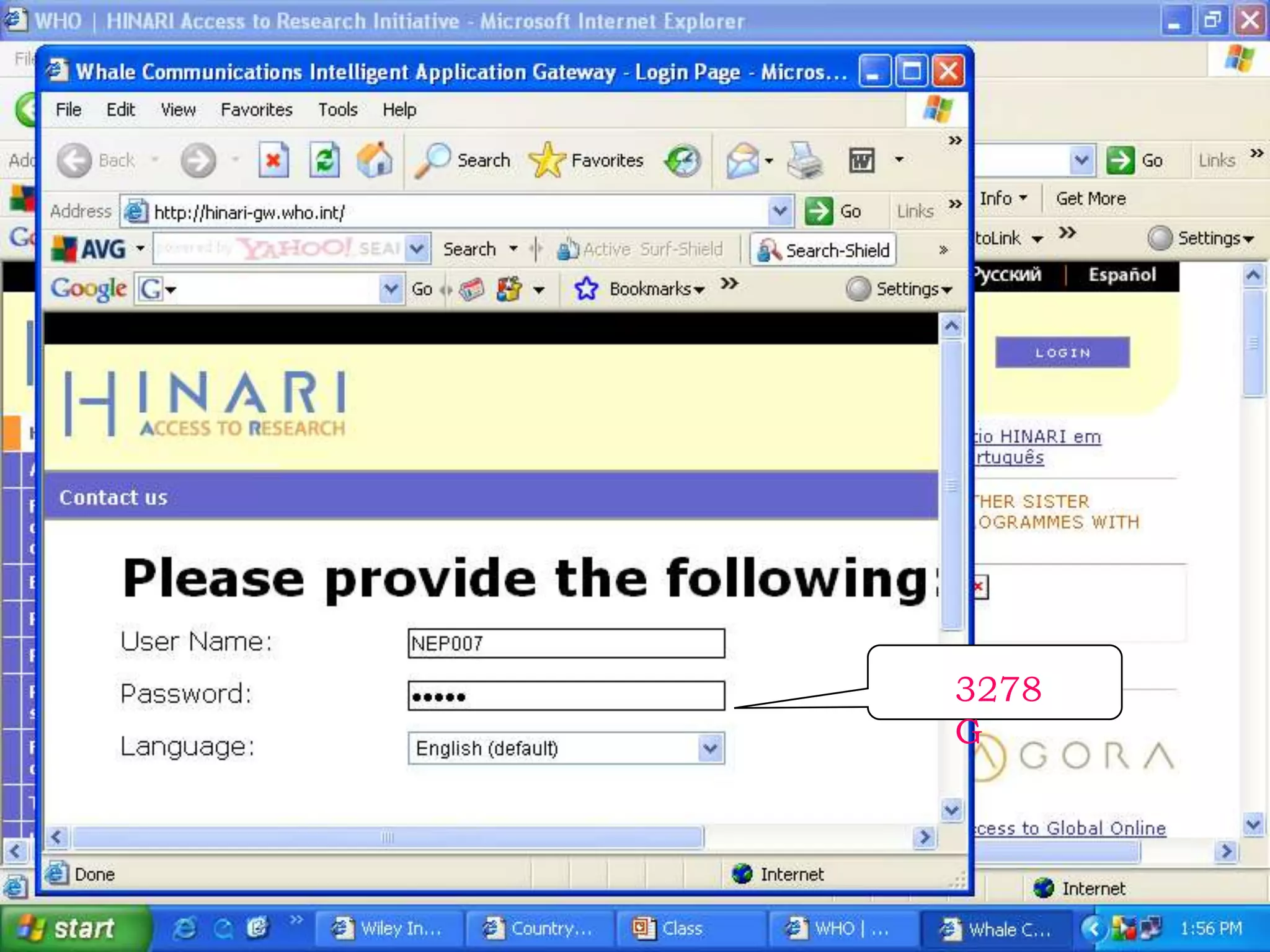The image size is (1270, 952).
Task: Click the Google Bookmarks star icon
Action: coord(586,289)
